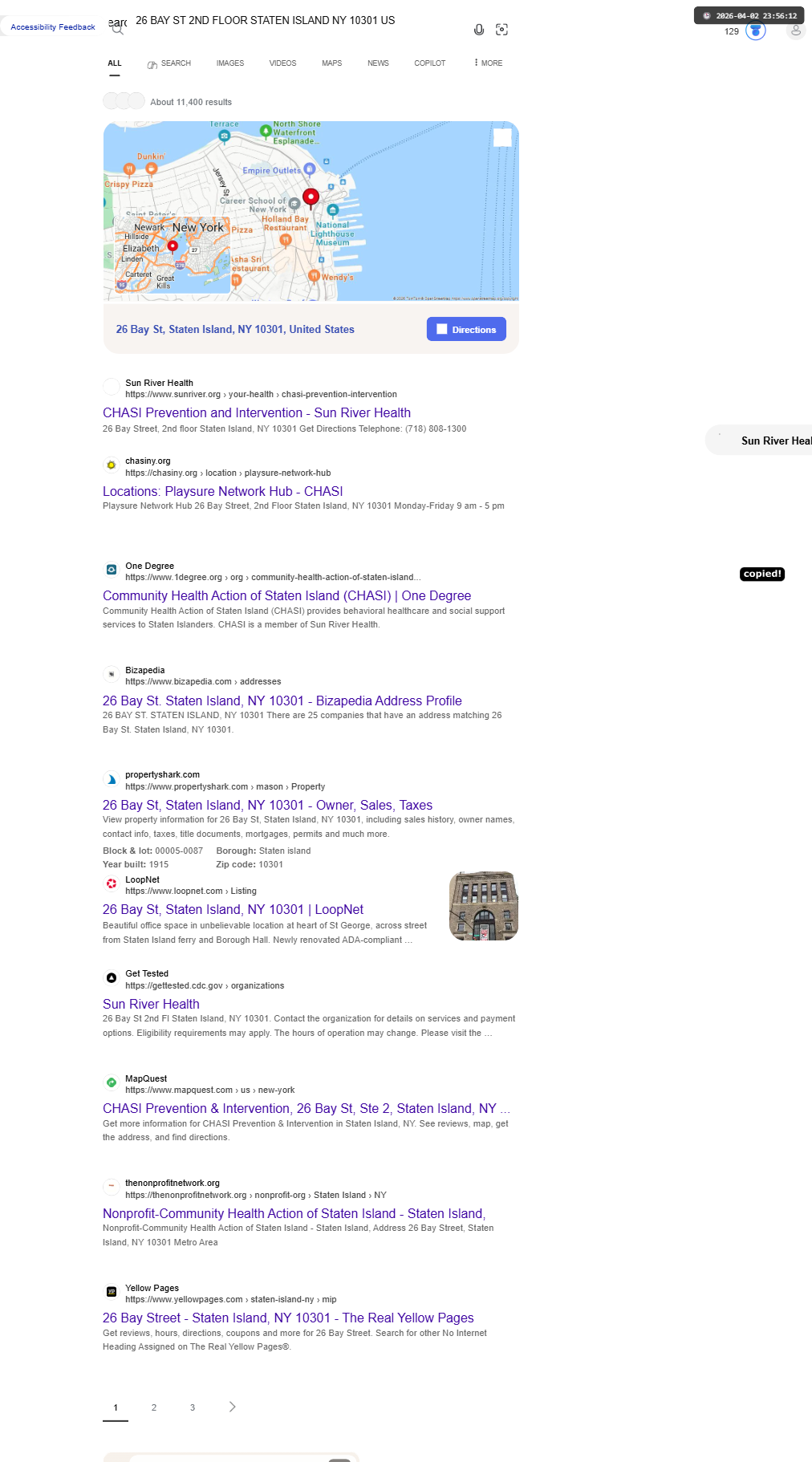Viewport: 812px width, 1462px height.
Task: Open visual search camera icon
Action: (x=502, y=30)
